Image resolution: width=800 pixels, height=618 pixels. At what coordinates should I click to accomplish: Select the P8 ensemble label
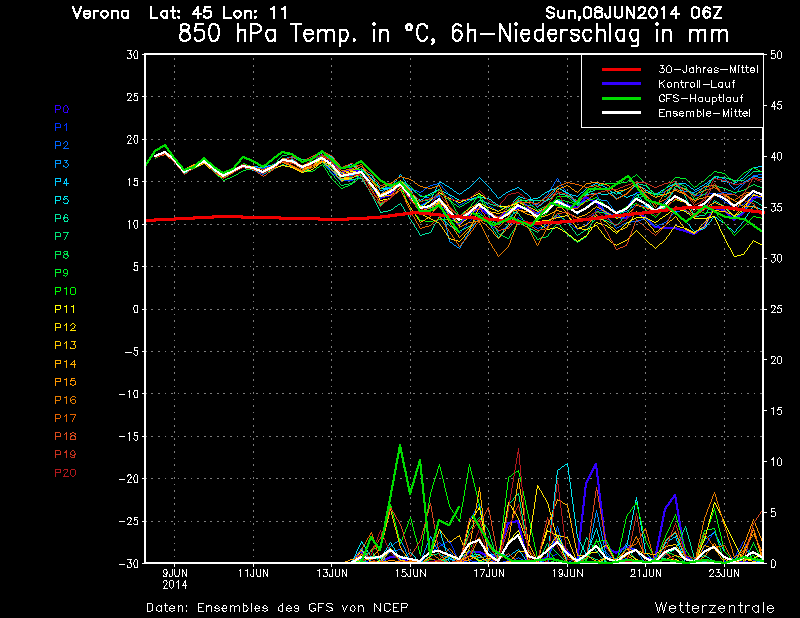62,255
